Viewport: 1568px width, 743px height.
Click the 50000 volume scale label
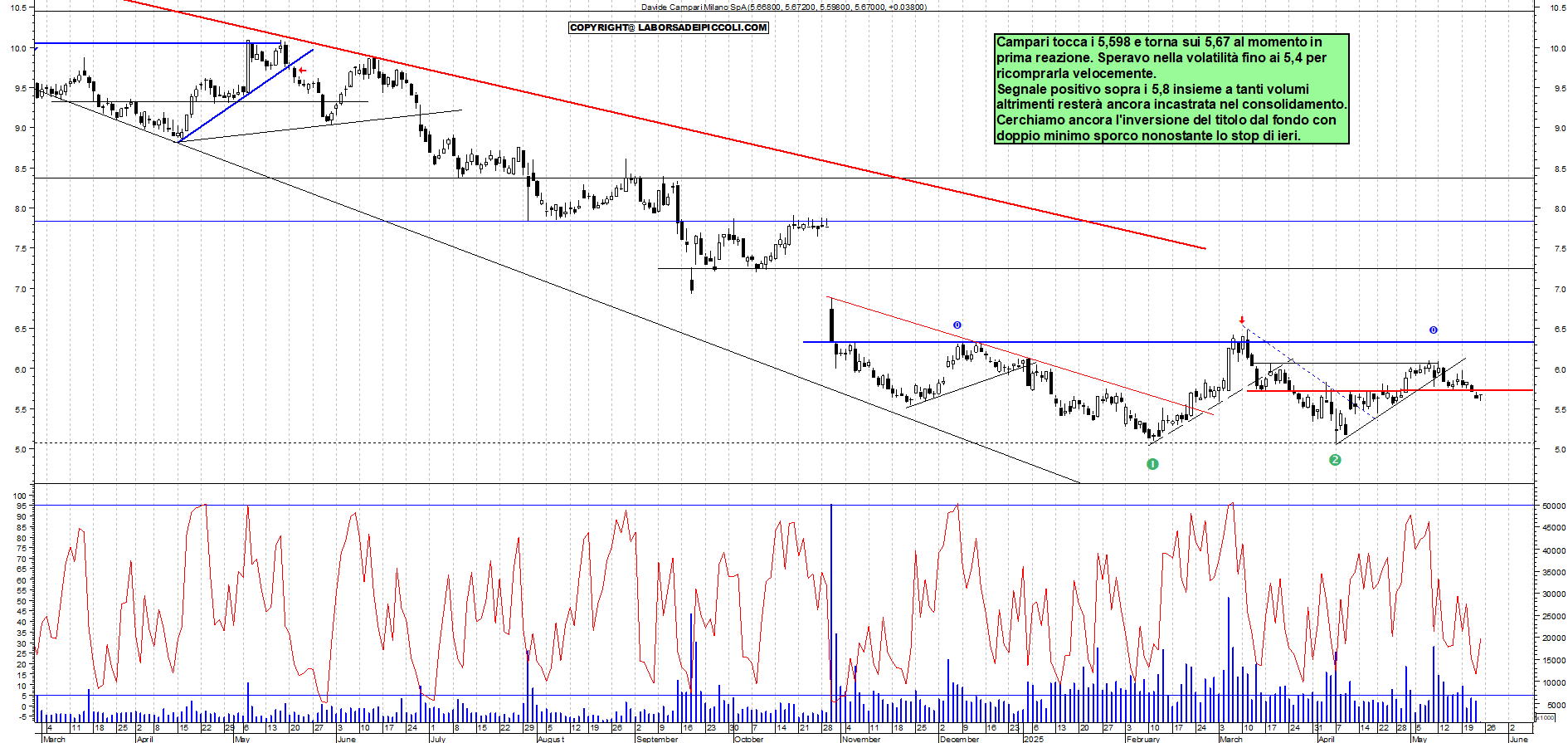click(1553, 506)
